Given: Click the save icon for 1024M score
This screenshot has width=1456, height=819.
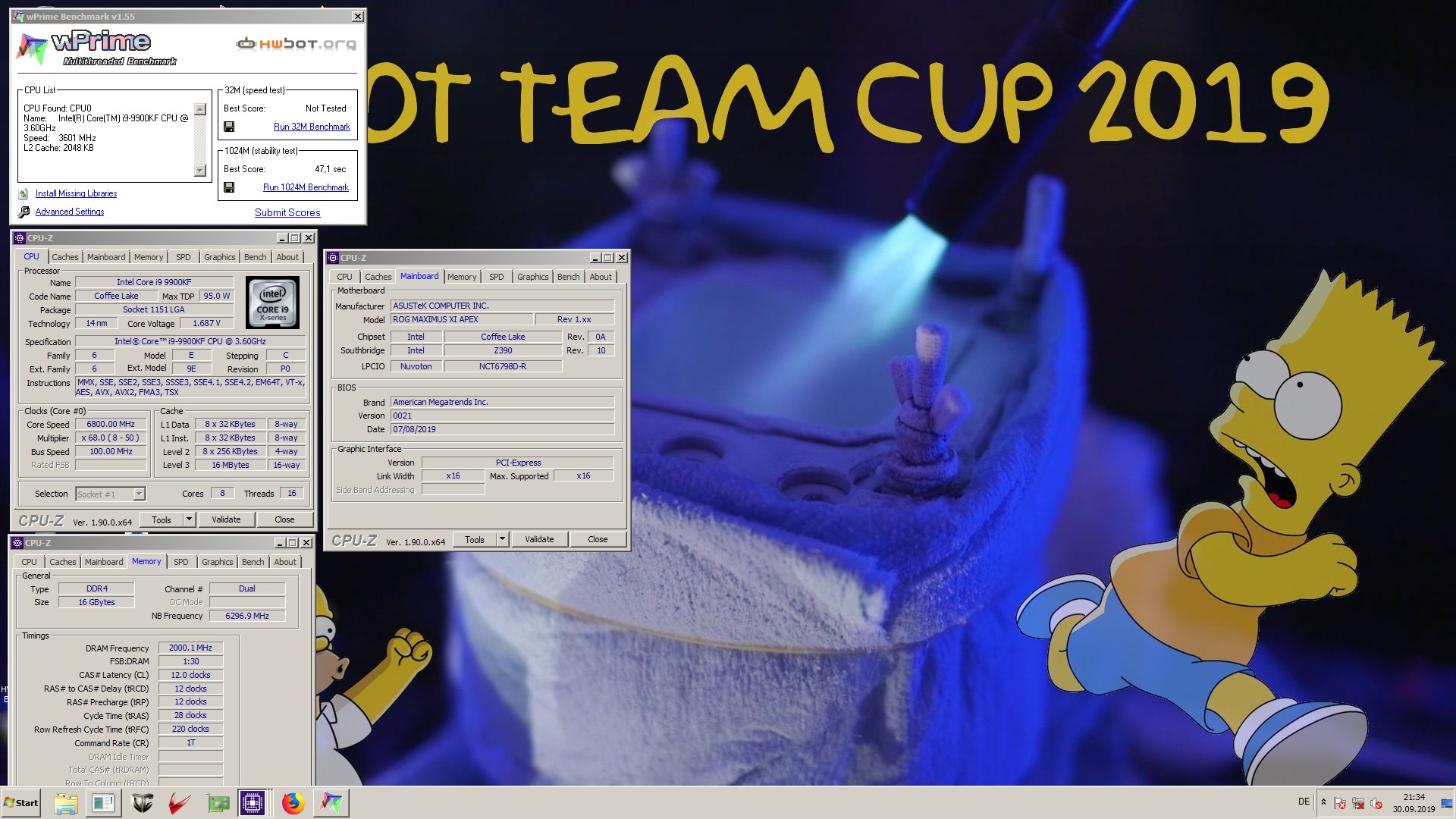Looking at the screenshot, I should 229,187.
